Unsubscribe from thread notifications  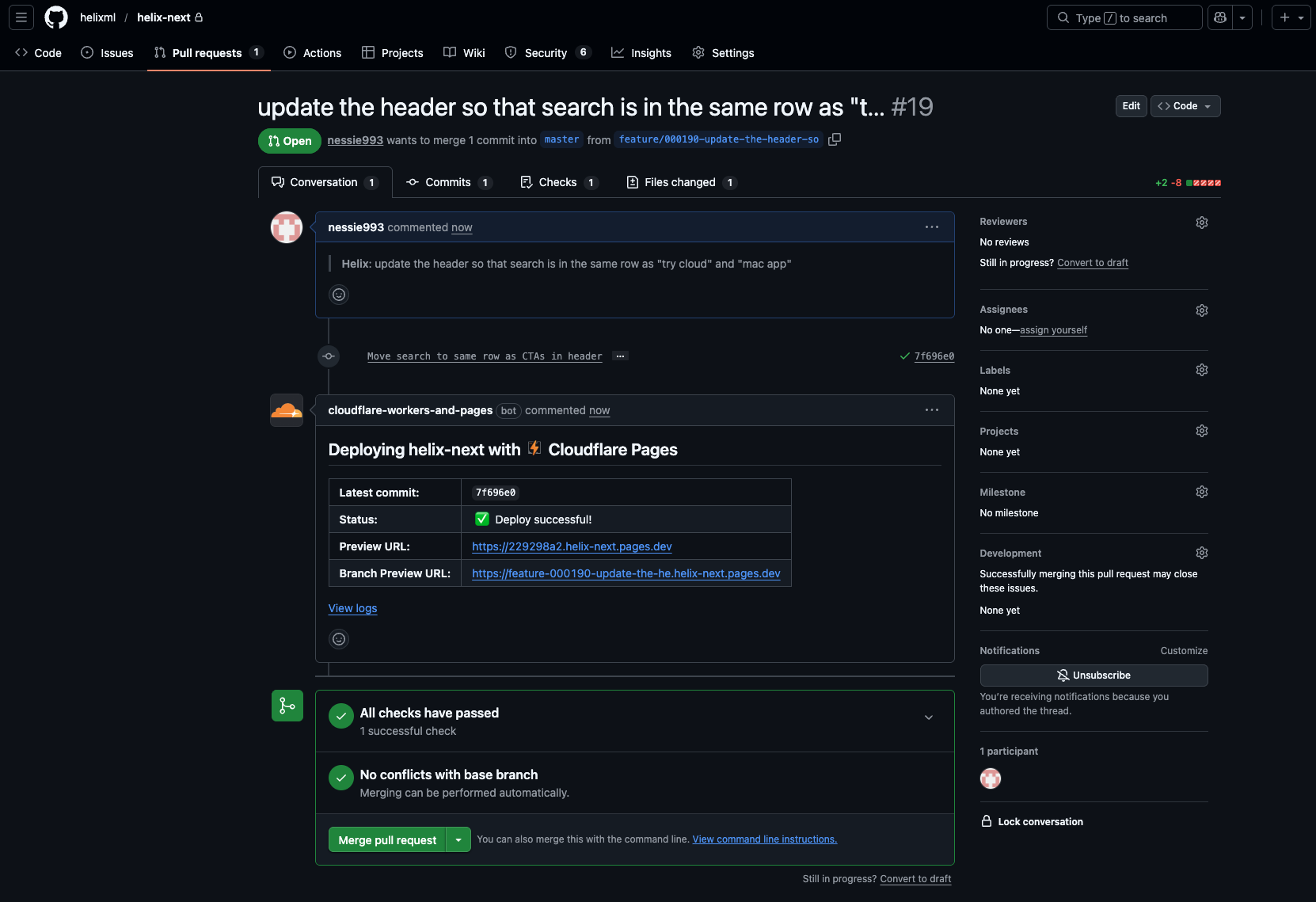click(x=1093, y=675)
